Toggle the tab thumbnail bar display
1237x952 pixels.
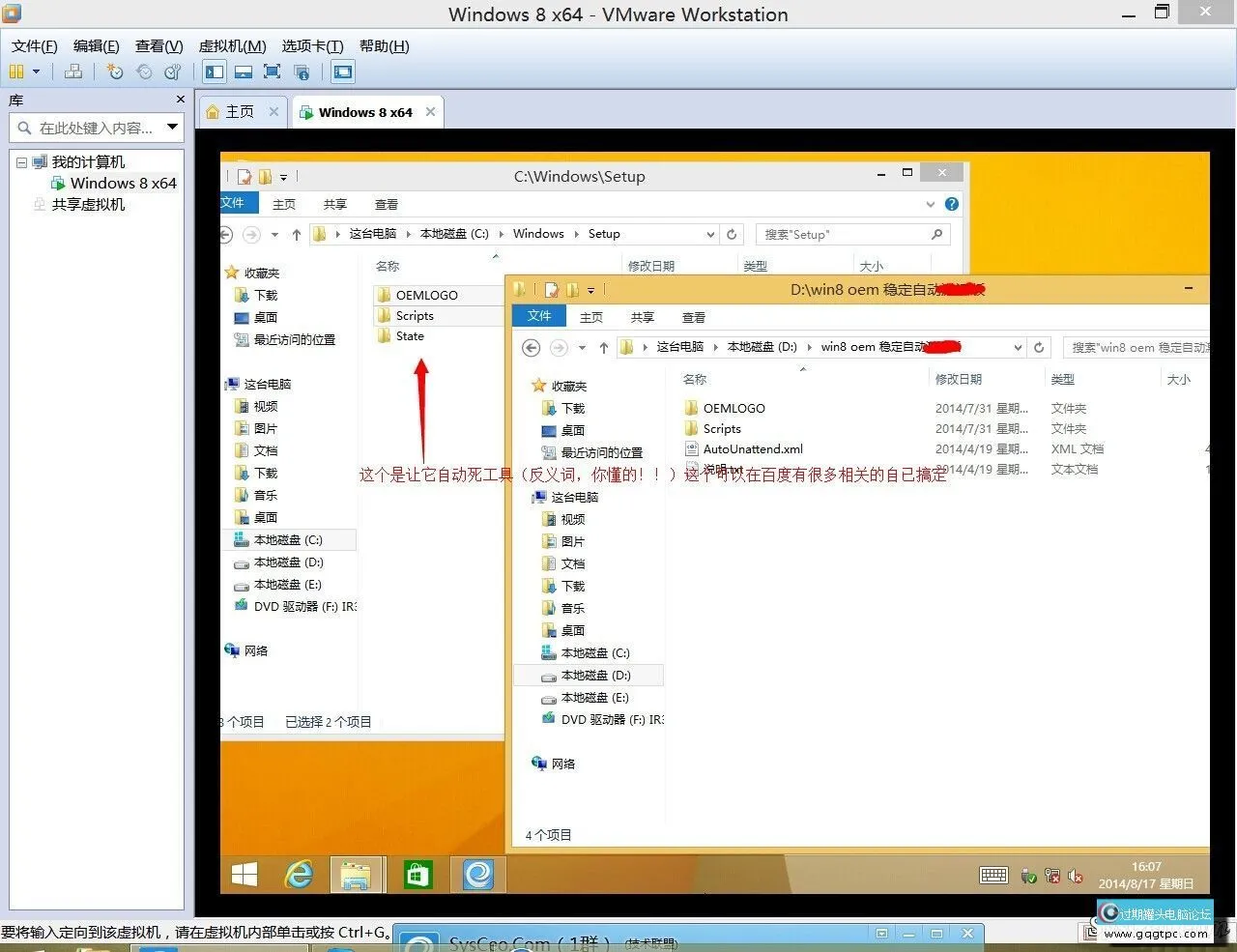pos(245,72)
